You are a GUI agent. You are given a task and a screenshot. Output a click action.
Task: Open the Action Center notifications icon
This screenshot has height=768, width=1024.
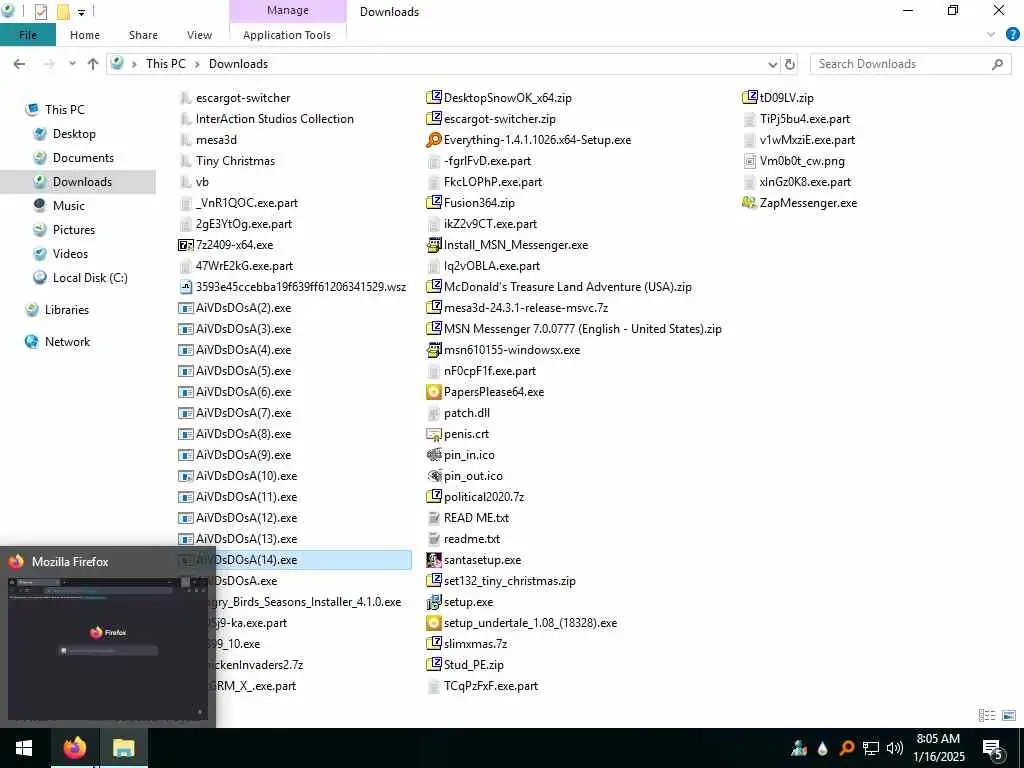(993, 749)
